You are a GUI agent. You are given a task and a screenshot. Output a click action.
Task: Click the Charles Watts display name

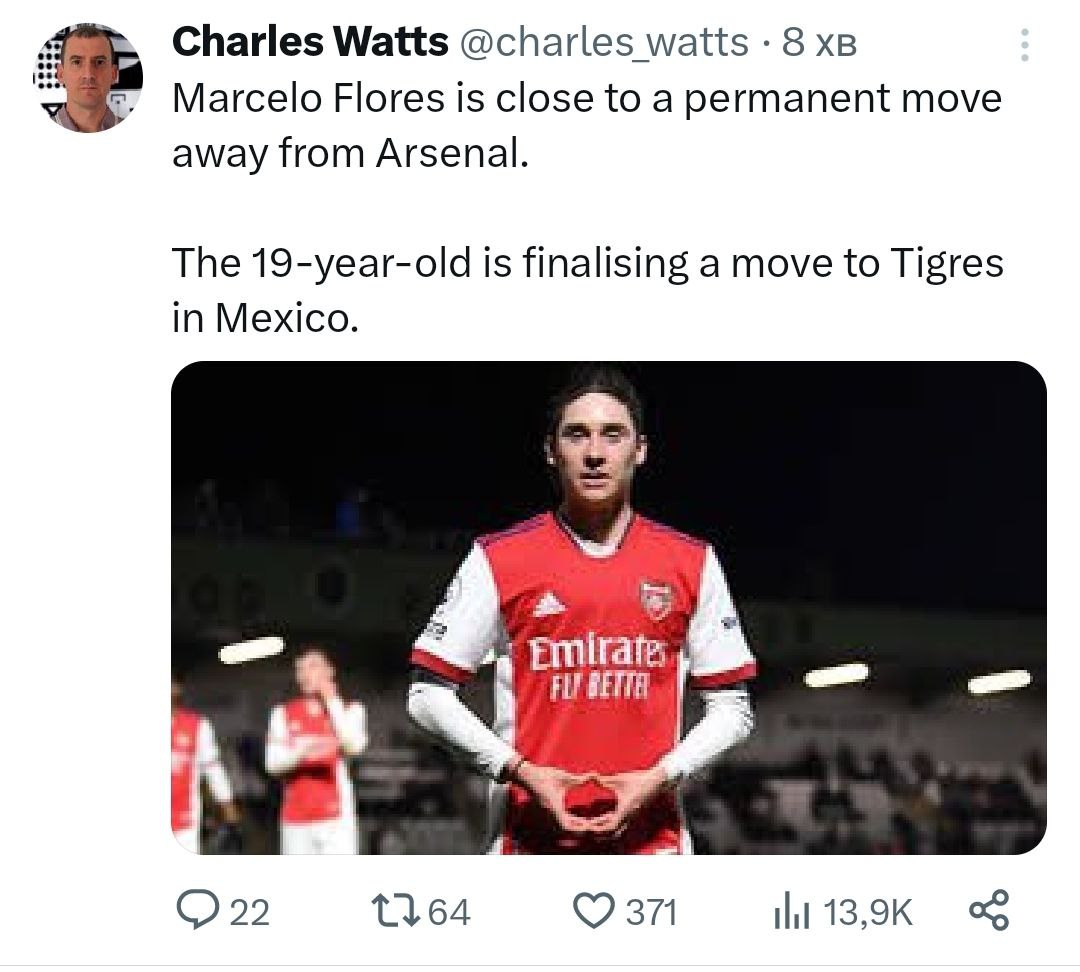coord(310,43)
